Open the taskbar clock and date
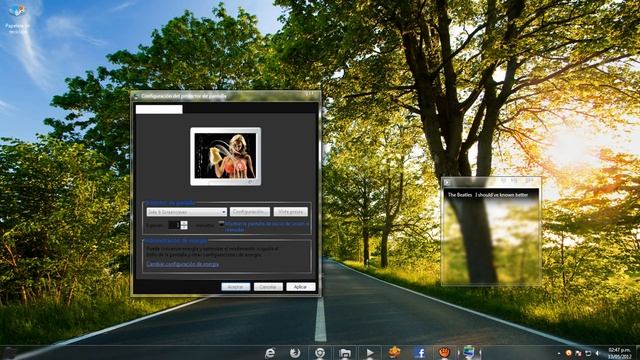This screenshot has width=640, height=360. (x=619, y=353)
